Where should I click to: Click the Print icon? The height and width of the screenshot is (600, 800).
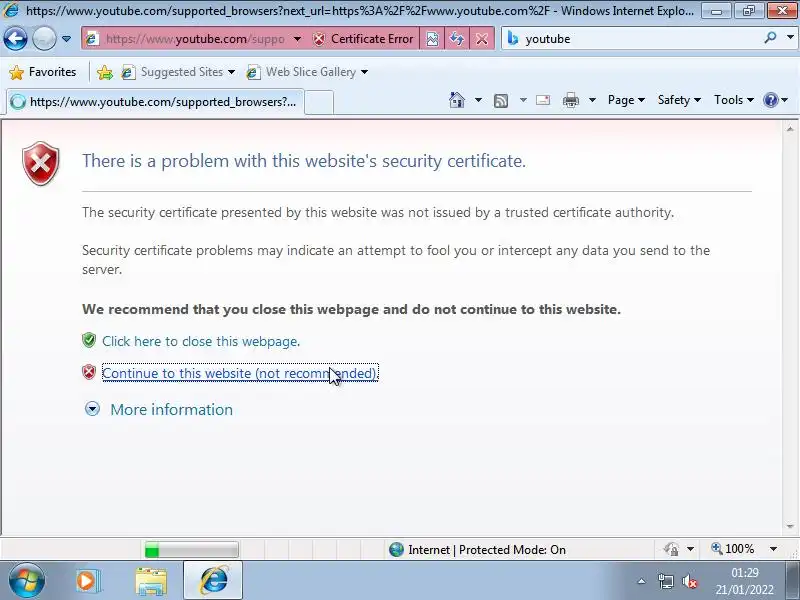tap(570, 100)
